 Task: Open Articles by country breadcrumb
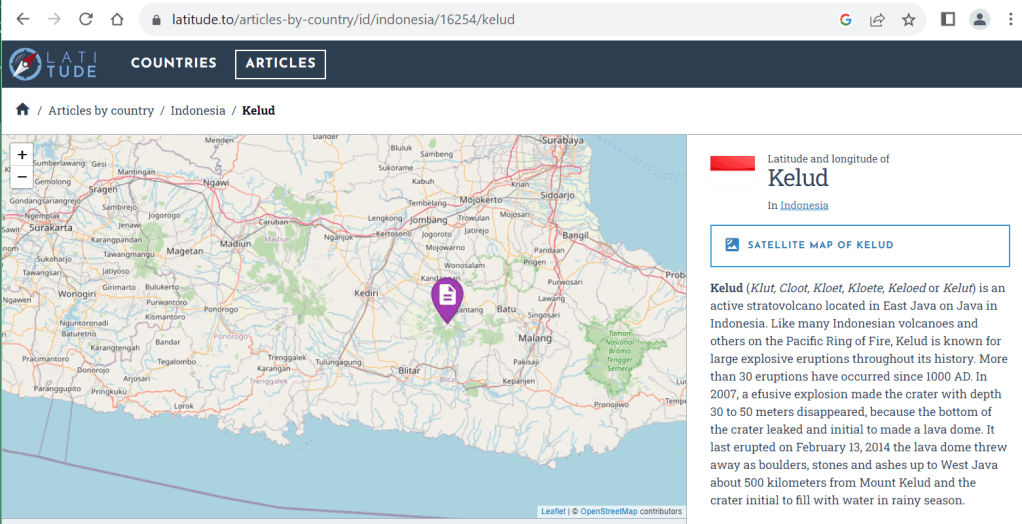pyautogui.click(x=101, y=110)
